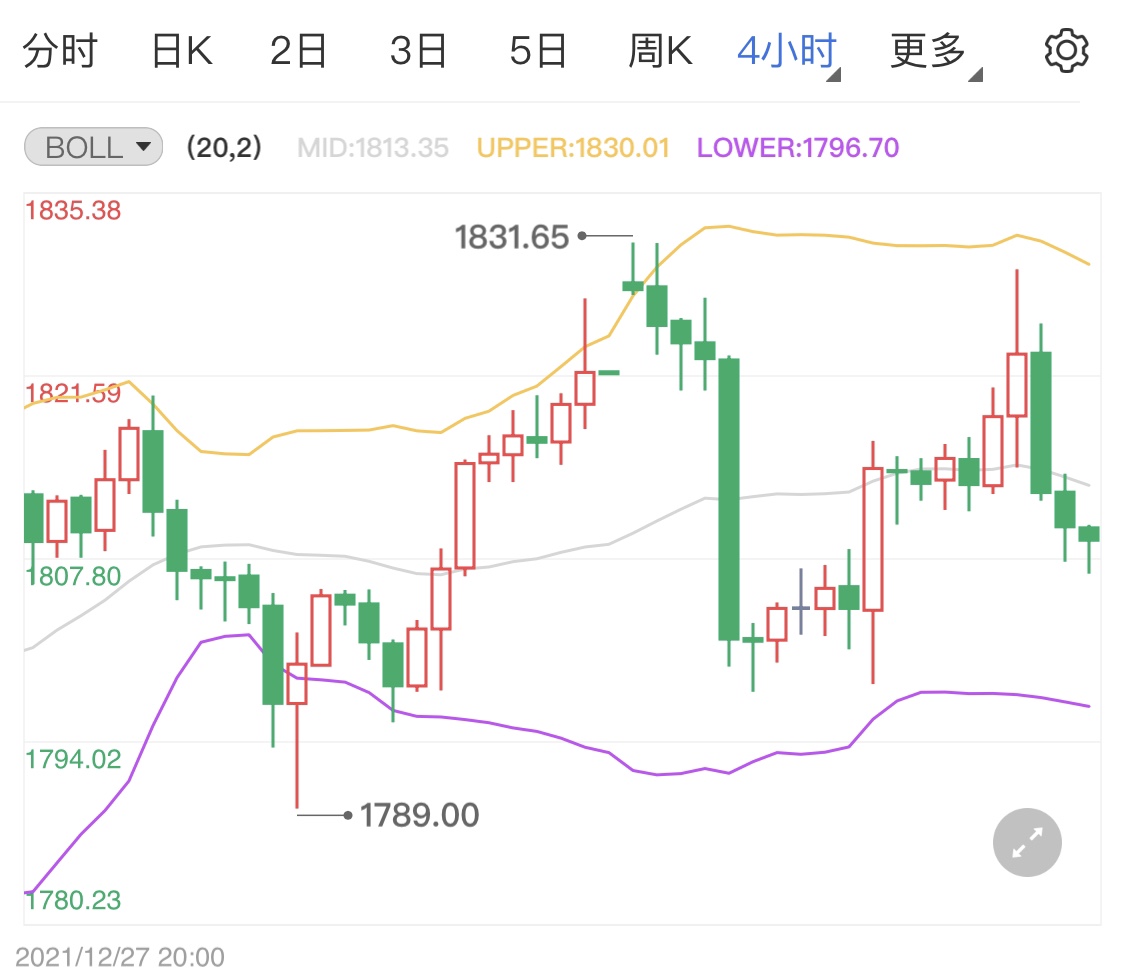Expand chart to fullscreen with arrows button
1125x978 pixels.
point(1027,842)
